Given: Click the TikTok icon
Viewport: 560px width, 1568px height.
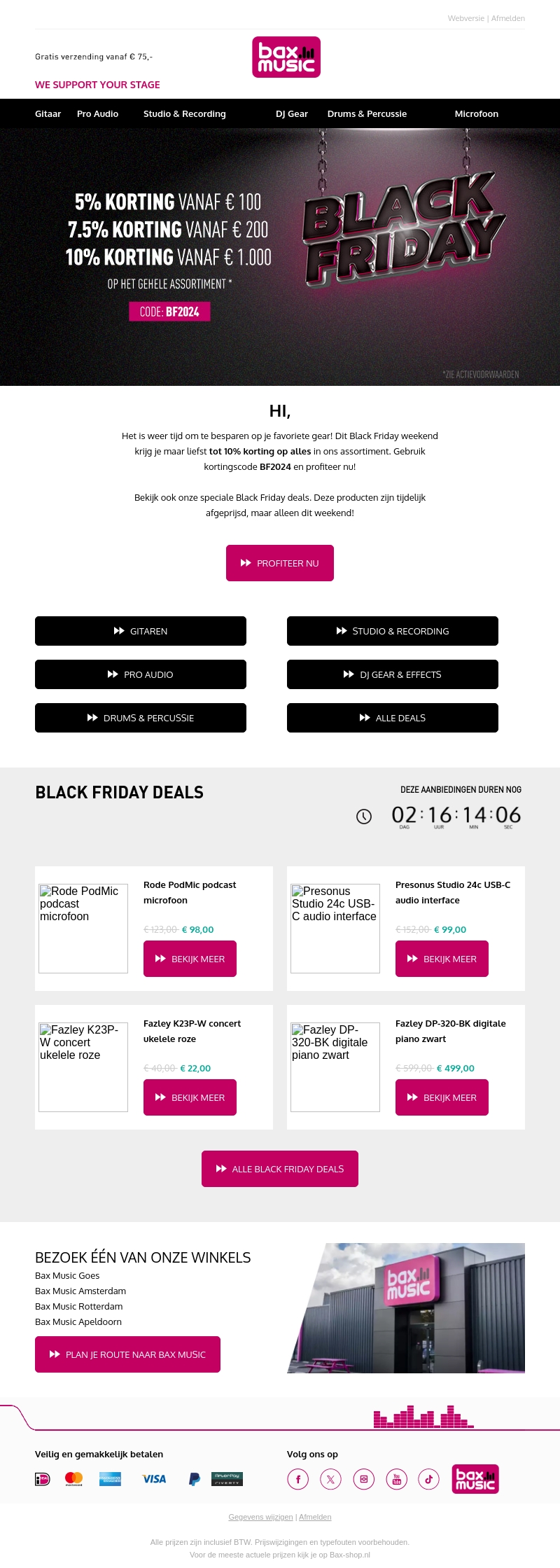Looking at the screenshot, I should point(428,1479).
